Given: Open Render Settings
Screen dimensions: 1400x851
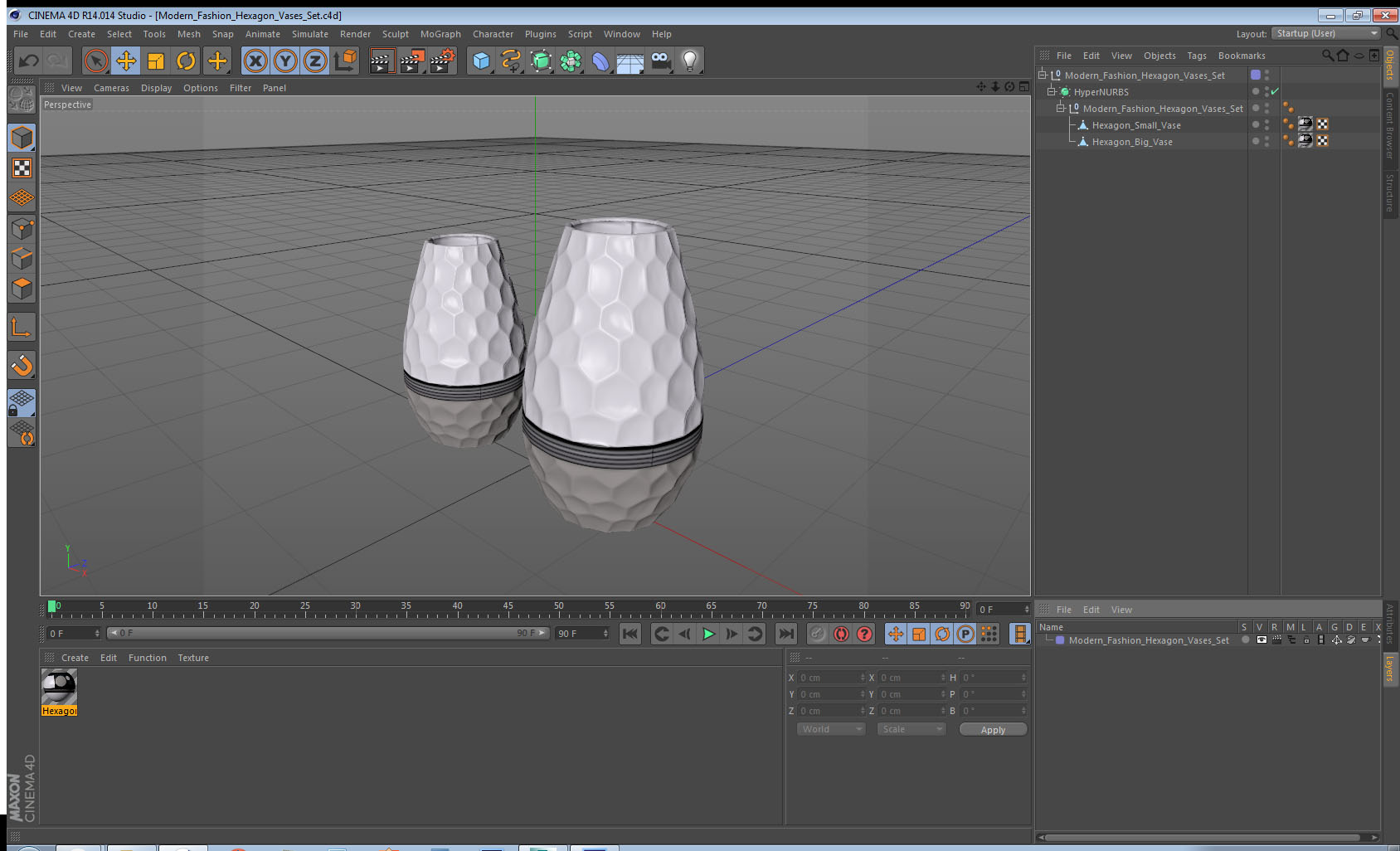Looking at the screenshot, I should [442, 61].
